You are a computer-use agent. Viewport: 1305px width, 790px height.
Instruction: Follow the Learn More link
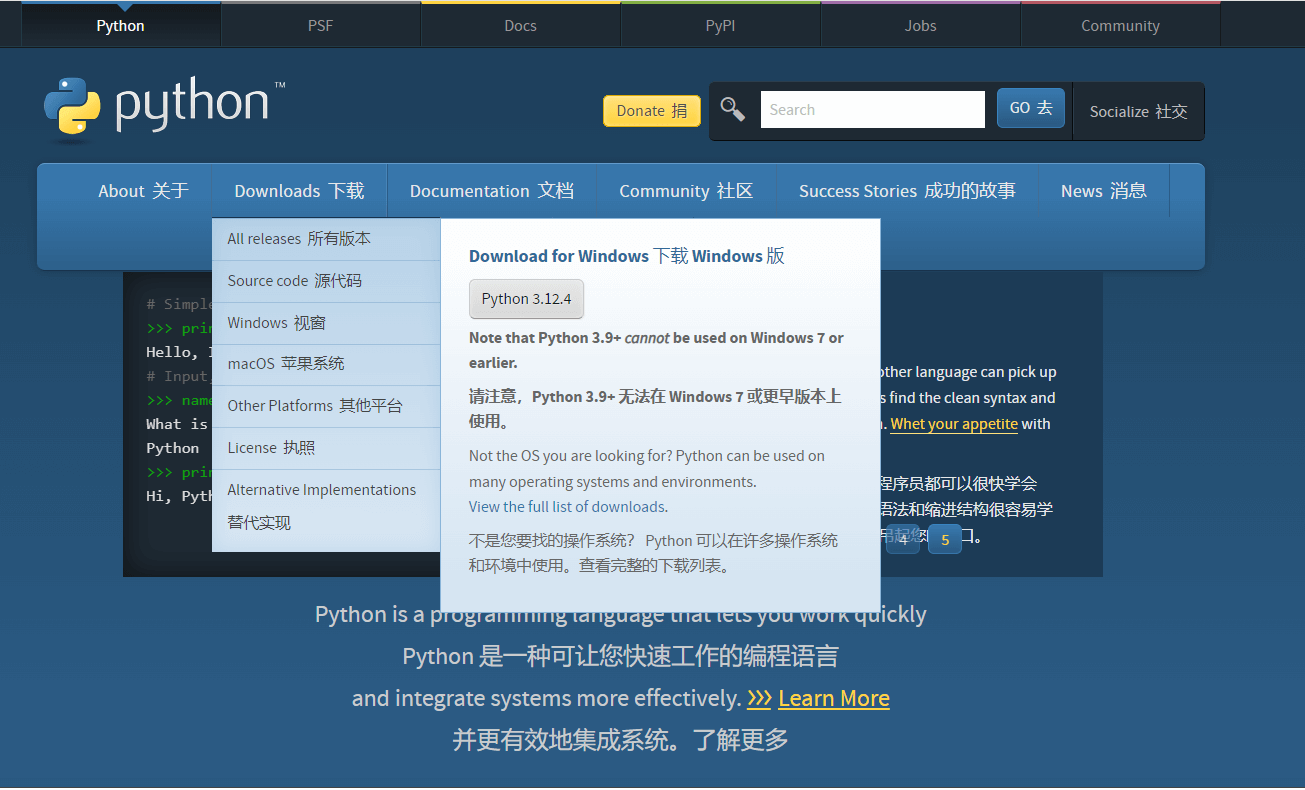click(834, 698)
